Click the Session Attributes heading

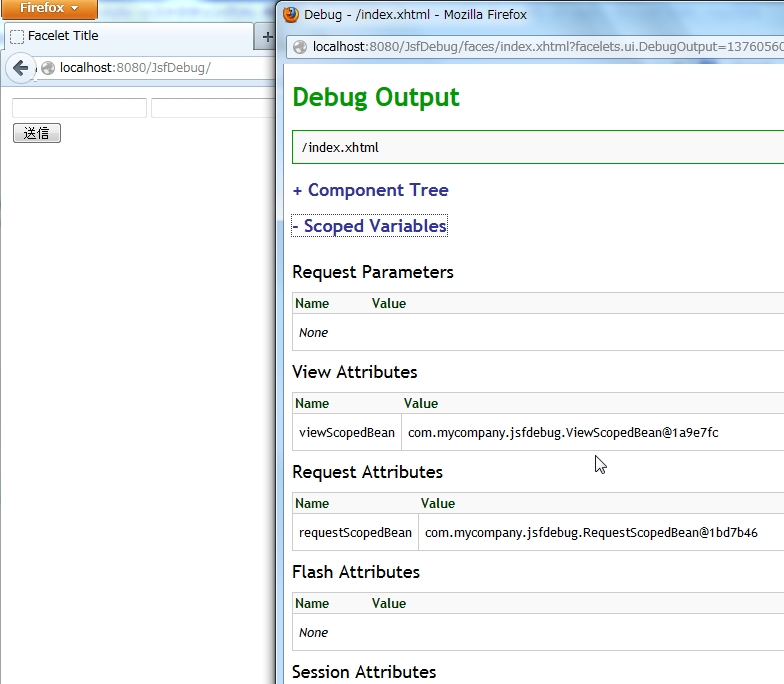[x=364, y=672]
